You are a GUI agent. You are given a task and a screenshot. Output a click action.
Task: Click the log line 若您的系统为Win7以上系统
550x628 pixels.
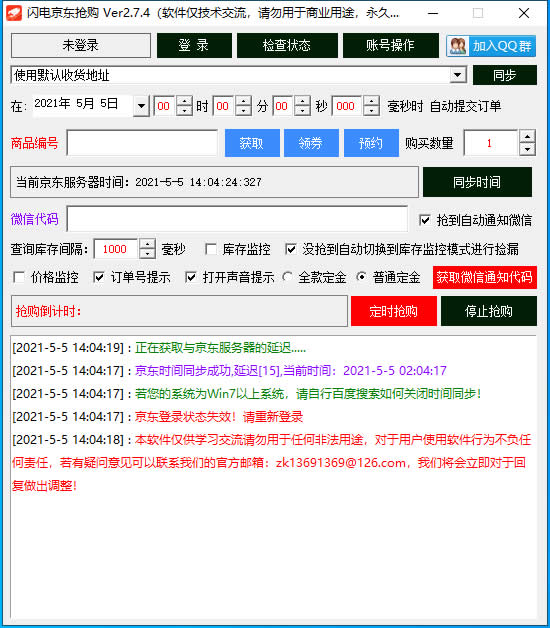(308, 394)
